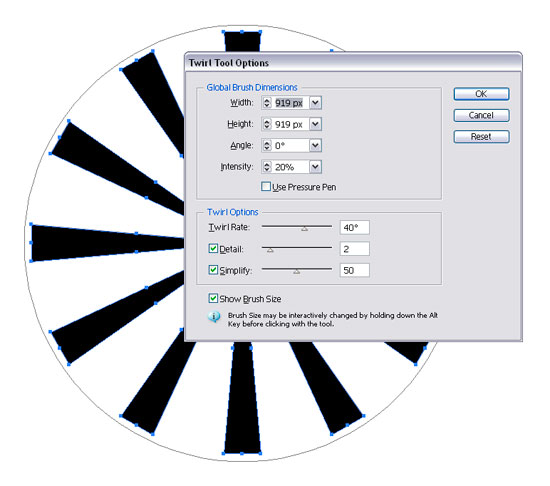Click the Detail value field showing 2
This screenshot has height=486, width=550.
click(x=354, y=249)
